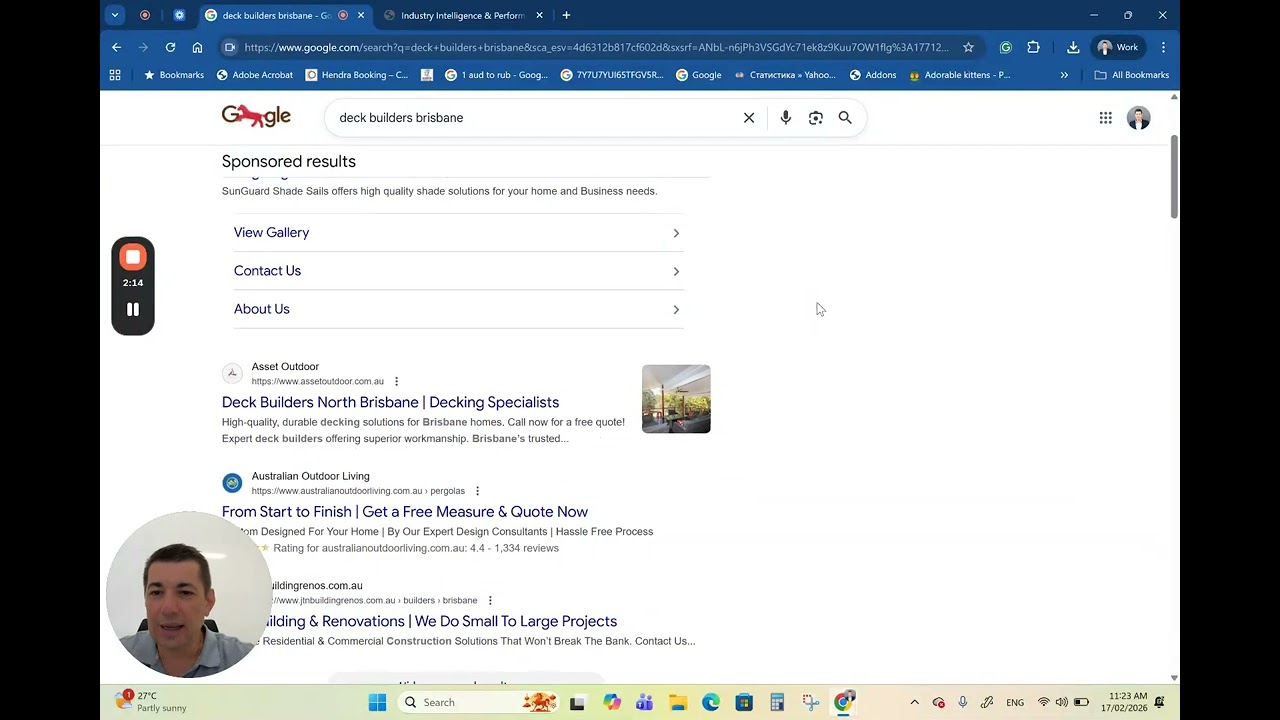Open Microsoft Copilot from the taskbar
This screenshot has height=720, width=1280.
pos(612,702)
